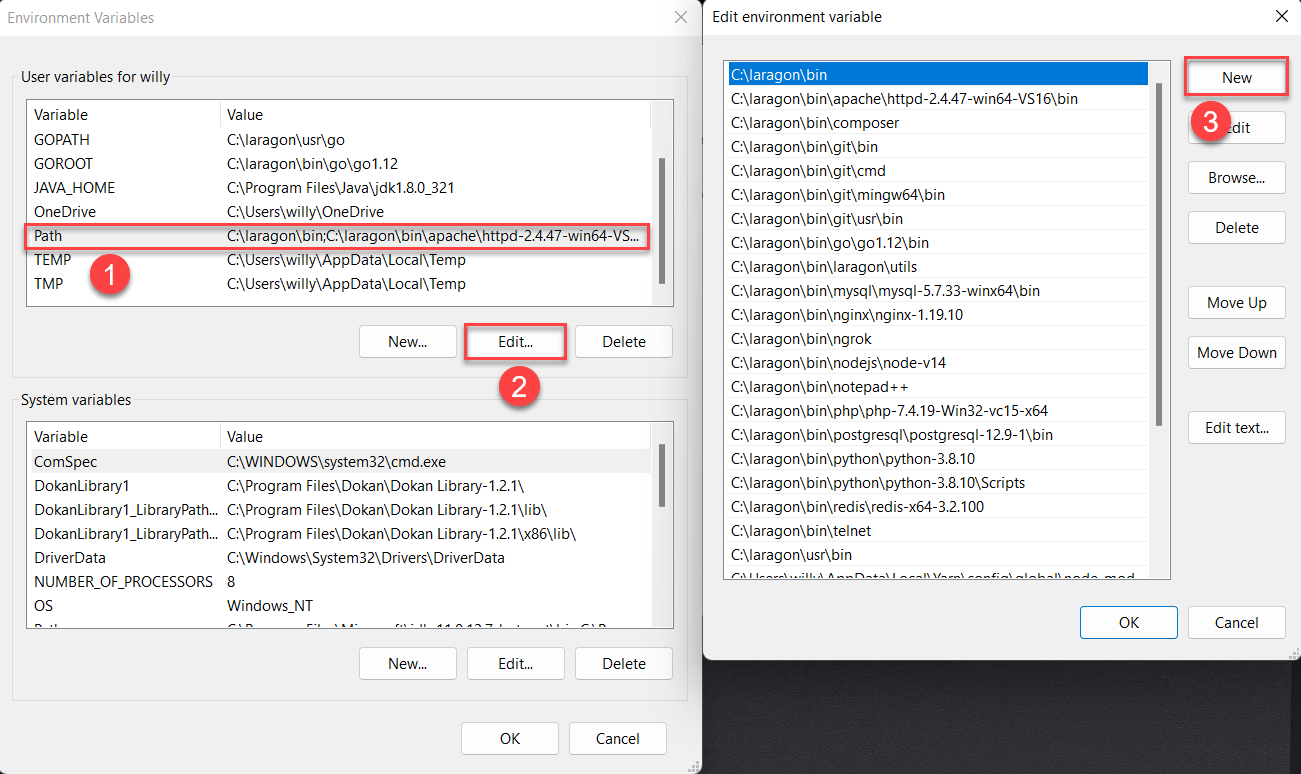
Task: Cancel the Edit environment variable dialog
Action: coord(1237,623)
